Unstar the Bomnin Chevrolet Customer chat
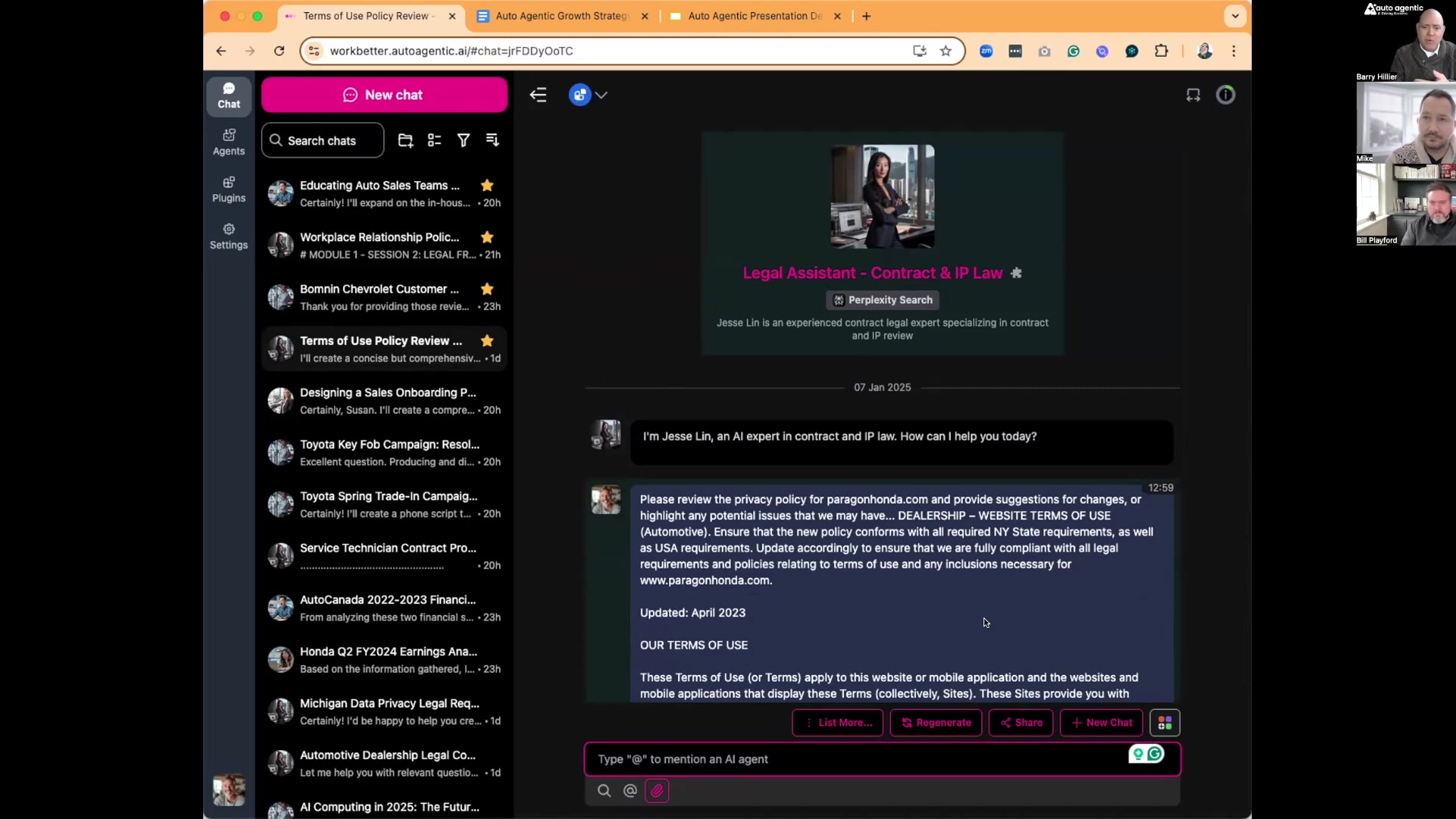This screenshot has width=1456, height=819. coord(487,289)
